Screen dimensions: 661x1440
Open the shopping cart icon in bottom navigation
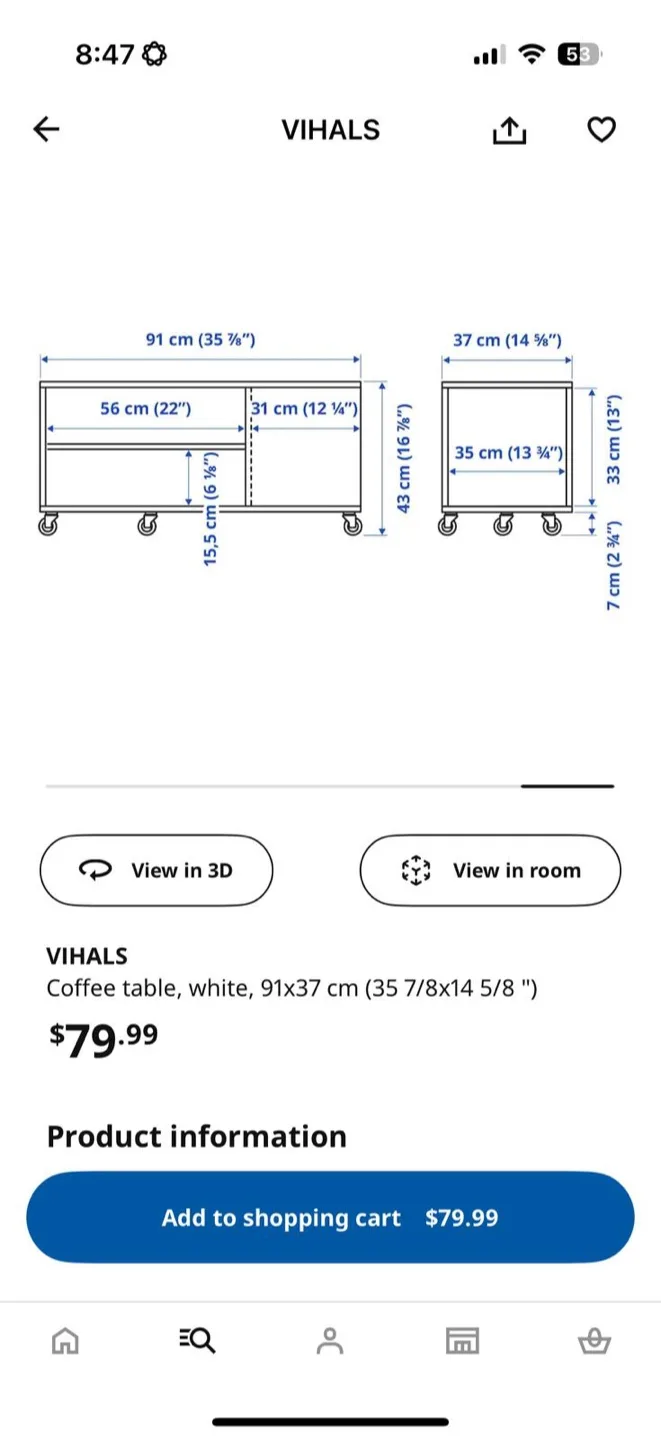(x=596, y=1340)
